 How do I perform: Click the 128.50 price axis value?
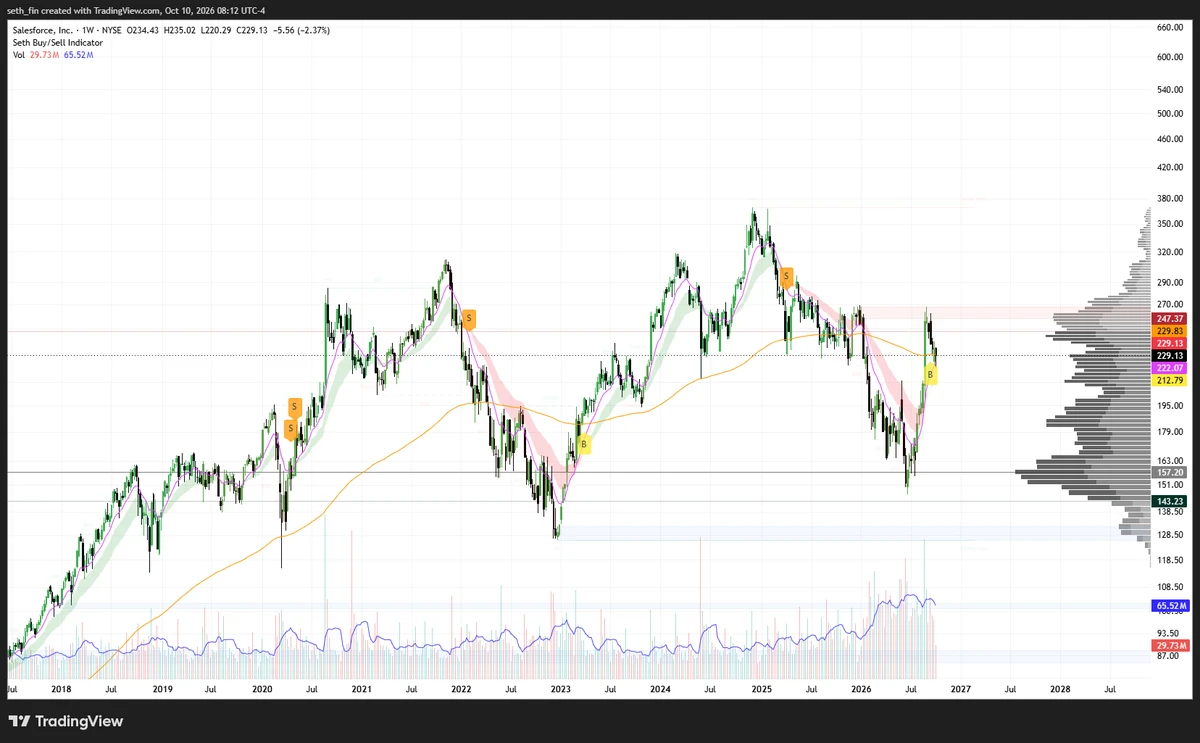[x=1170, y=535]
